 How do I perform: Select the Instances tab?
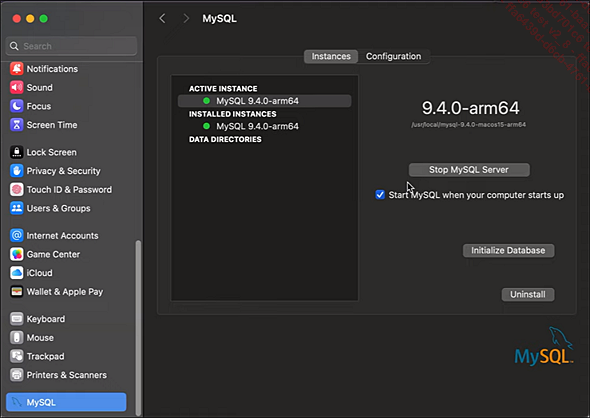(x=331, y=56)
